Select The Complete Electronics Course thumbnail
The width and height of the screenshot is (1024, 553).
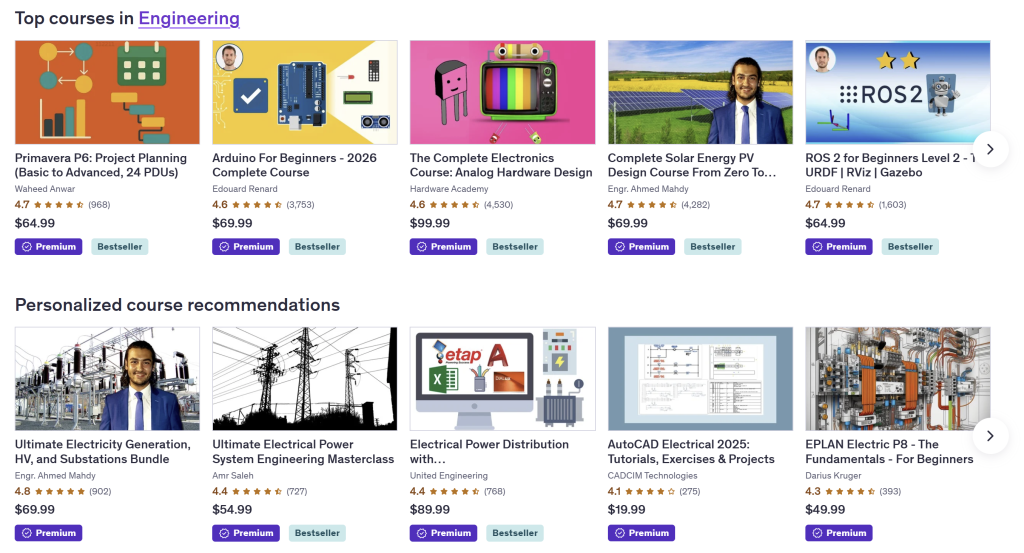pyautogui.click(x=502, y=92)
